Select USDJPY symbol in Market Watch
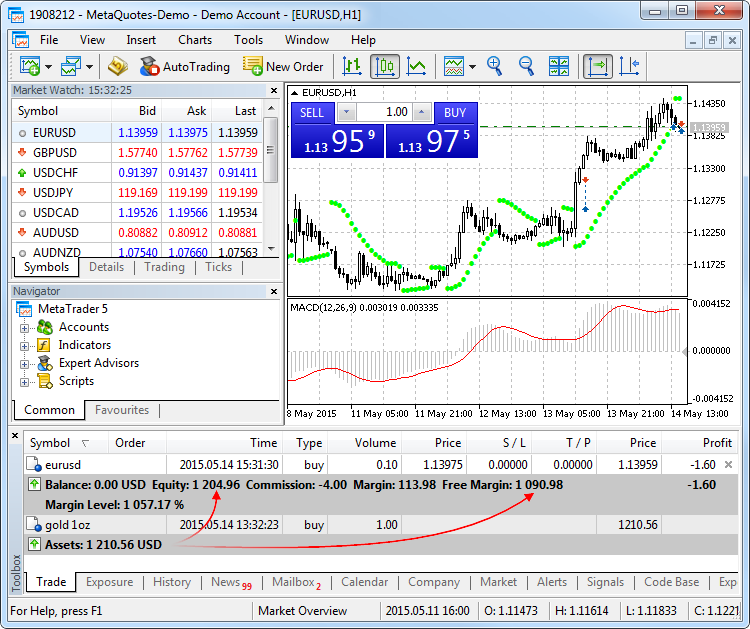 pyautogui.click(x=53, y=193)
